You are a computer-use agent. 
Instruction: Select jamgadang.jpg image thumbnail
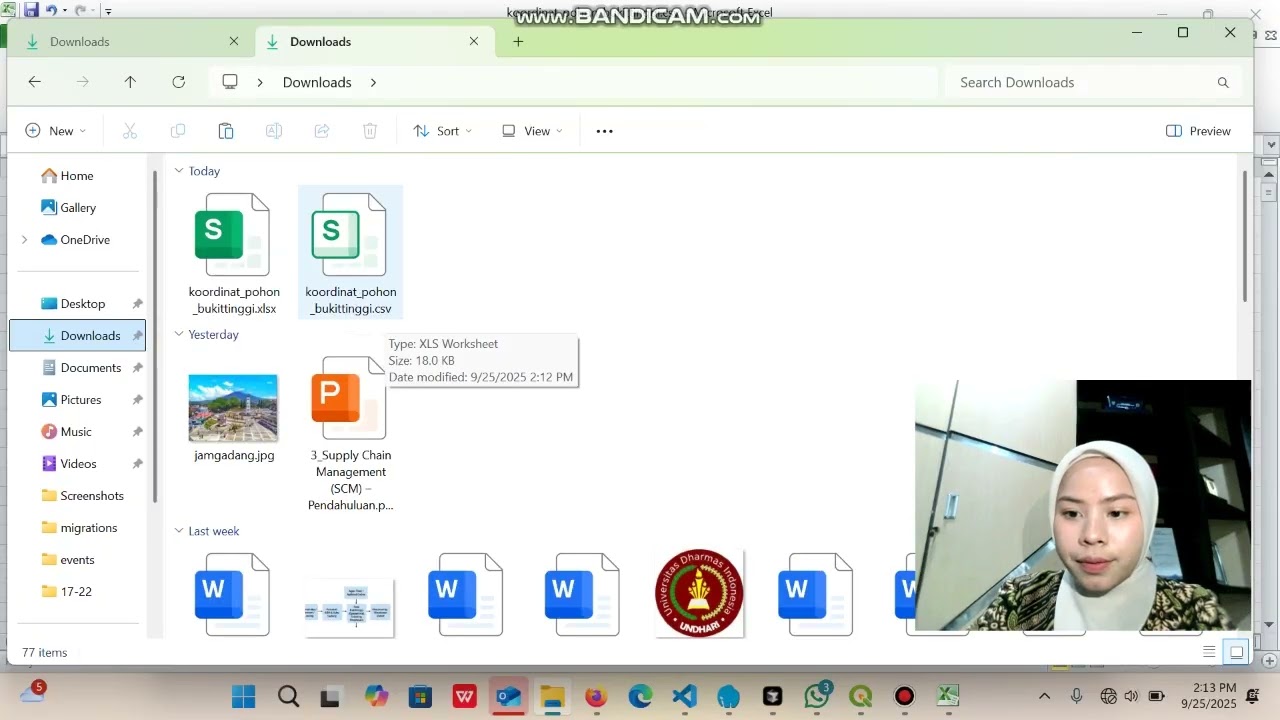(x=233, y=408)
